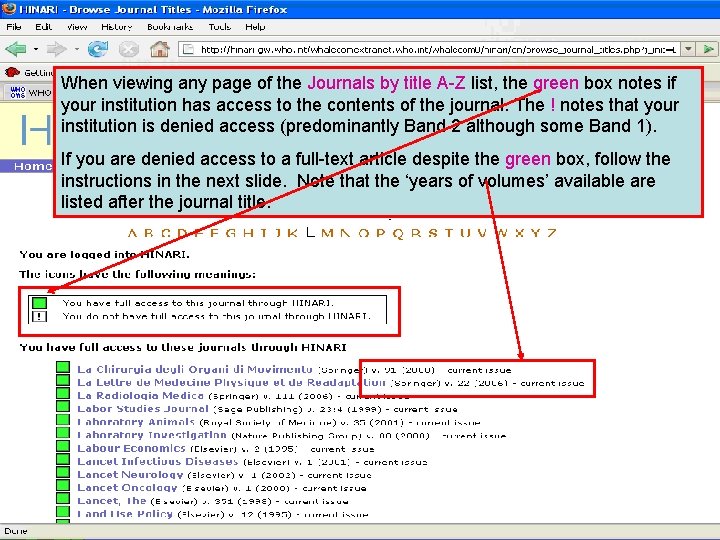This screenshot has height=540, width=720.
Task: Open La Lettre de Medecine Physique journal
Action: pyautogui.click(x=231, y=382)
